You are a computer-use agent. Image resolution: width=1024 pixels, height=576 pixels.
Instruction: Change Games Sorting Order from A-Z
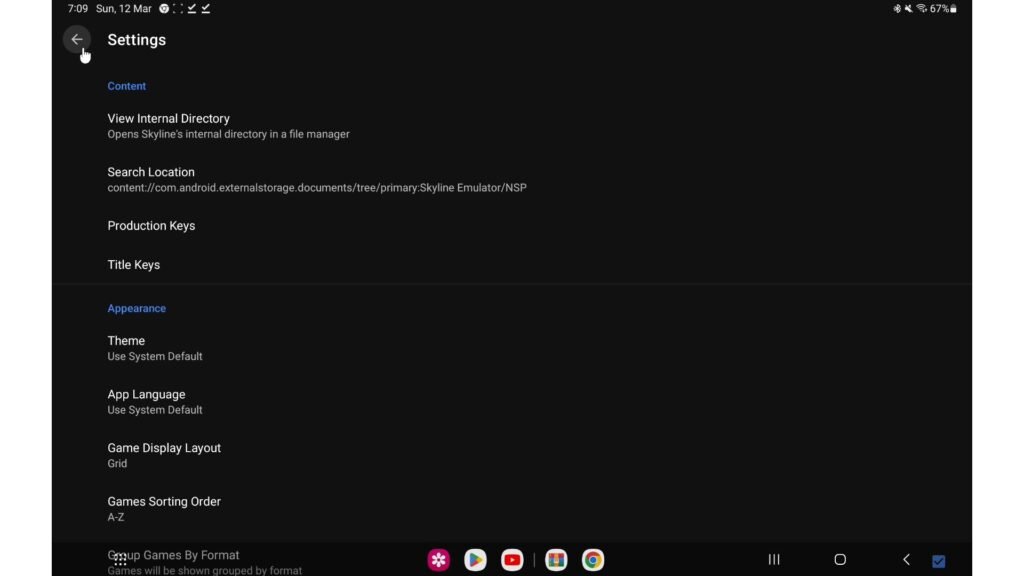click(x=164, y=508)
